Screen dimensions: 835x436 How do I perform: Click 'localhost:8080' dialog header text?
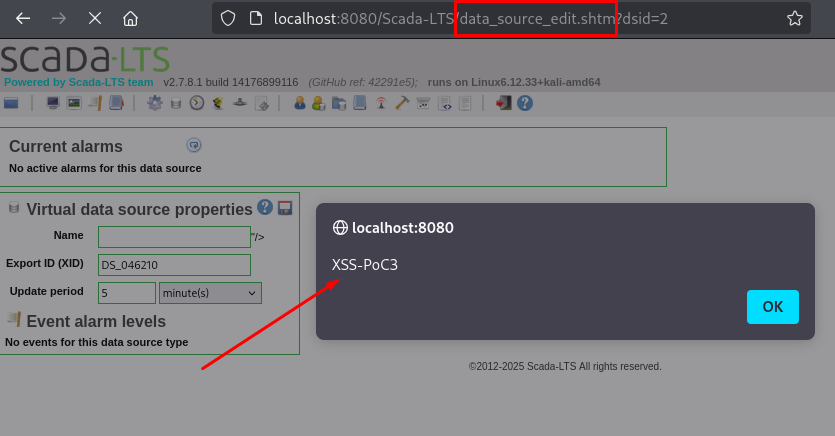(x=403, y=228)
